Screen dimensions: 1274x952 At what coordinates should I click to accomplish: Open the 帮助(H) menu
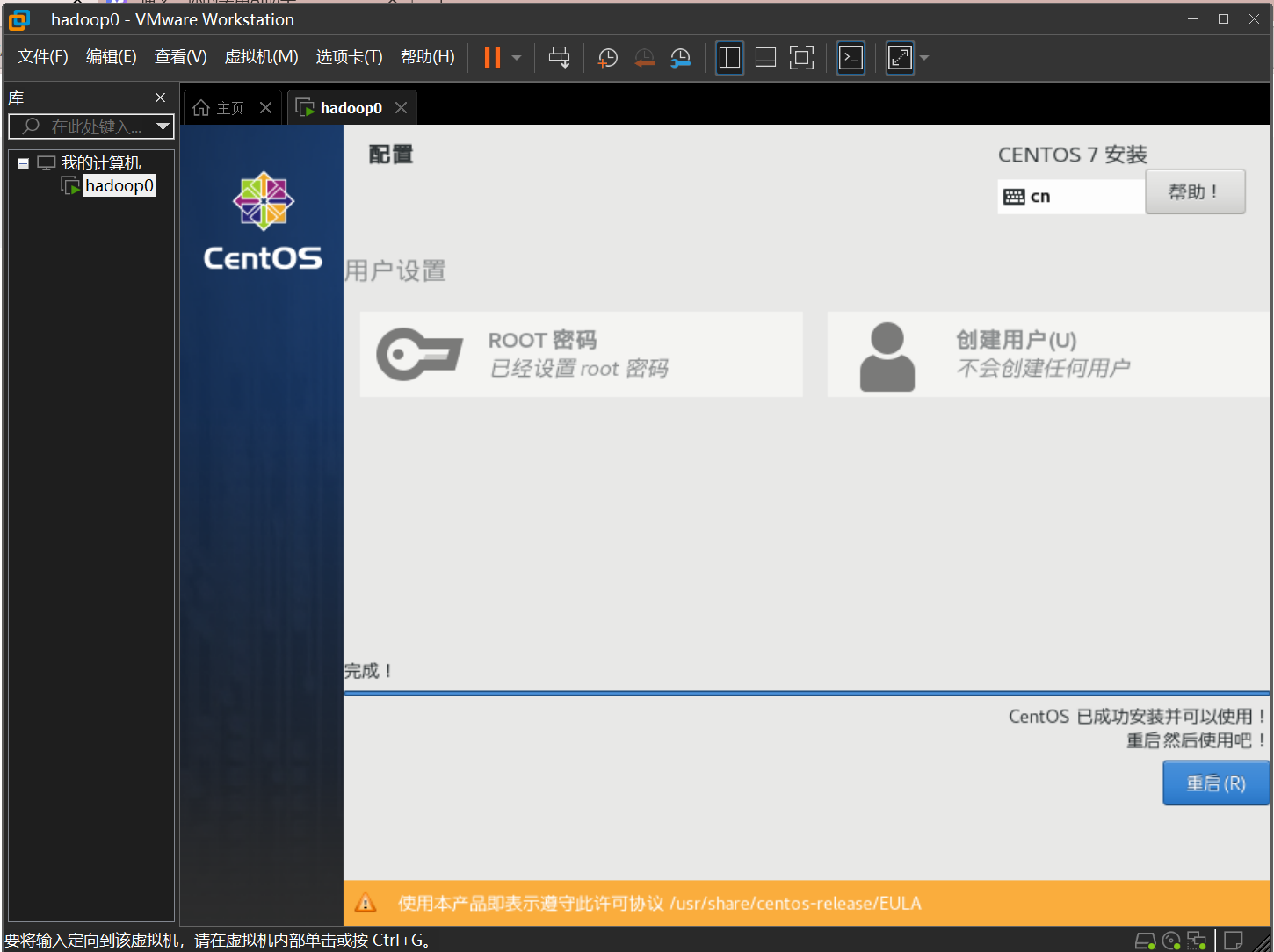pyautogui.click(x=428, y=57)
